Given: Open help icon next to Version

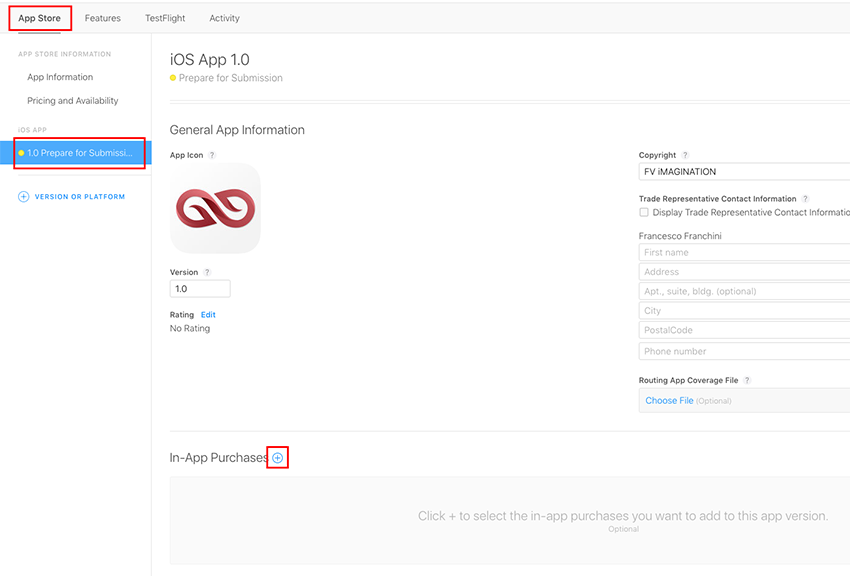Looking at the screenshot, I should click(207, 272).
